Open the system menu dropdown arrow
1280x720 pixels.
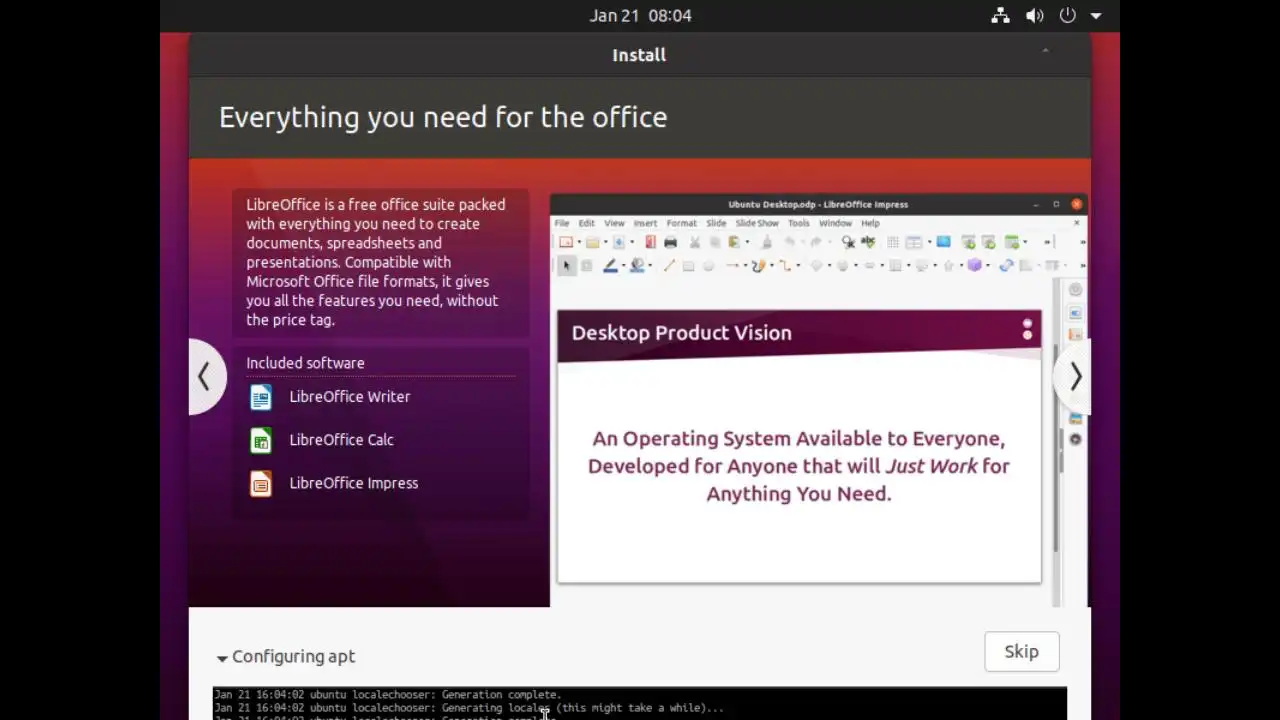(x=1096, y=16)
